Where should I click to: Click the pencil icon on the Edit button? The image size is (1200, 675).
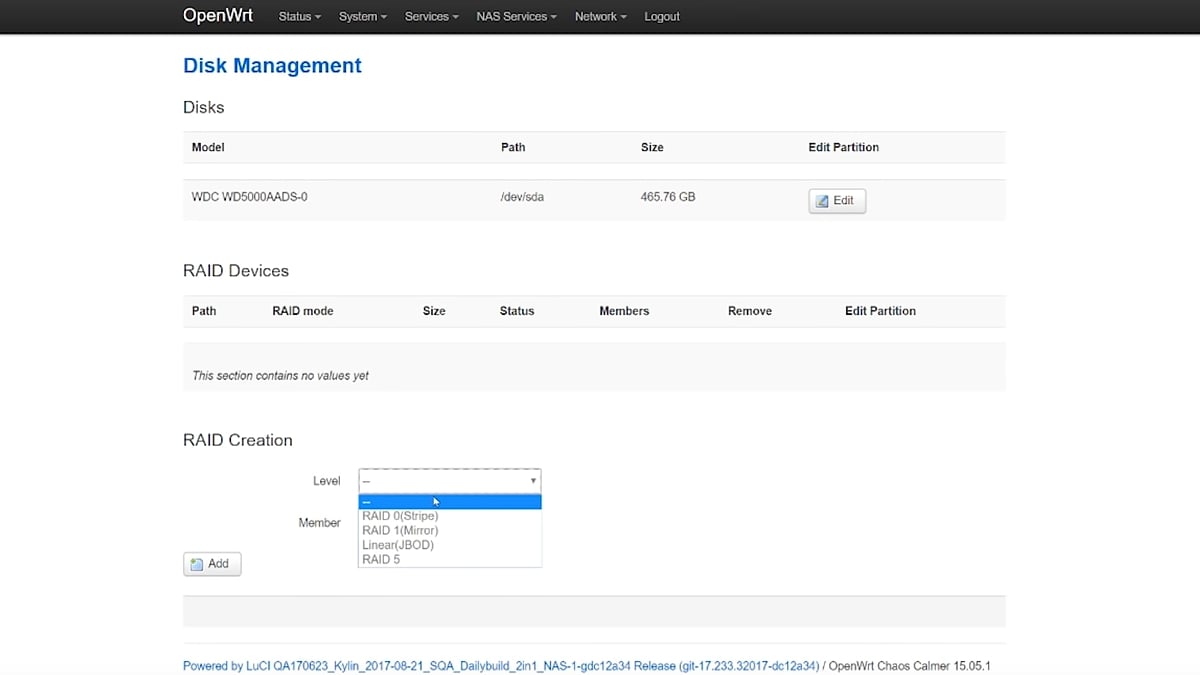click(822, 201)
